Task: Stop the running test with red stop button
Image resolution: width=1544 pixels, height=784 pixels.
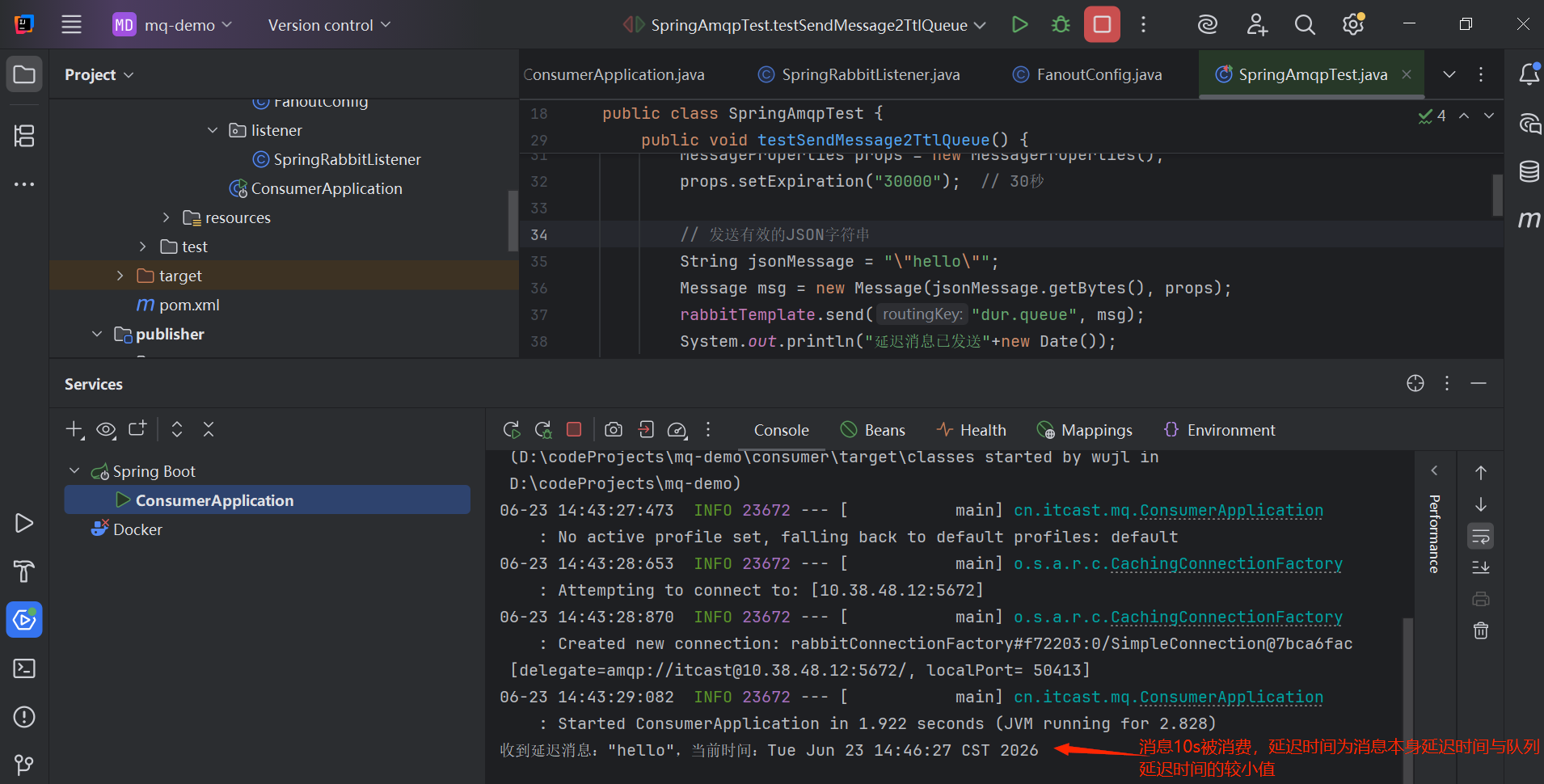Action: pos(1102,25)
